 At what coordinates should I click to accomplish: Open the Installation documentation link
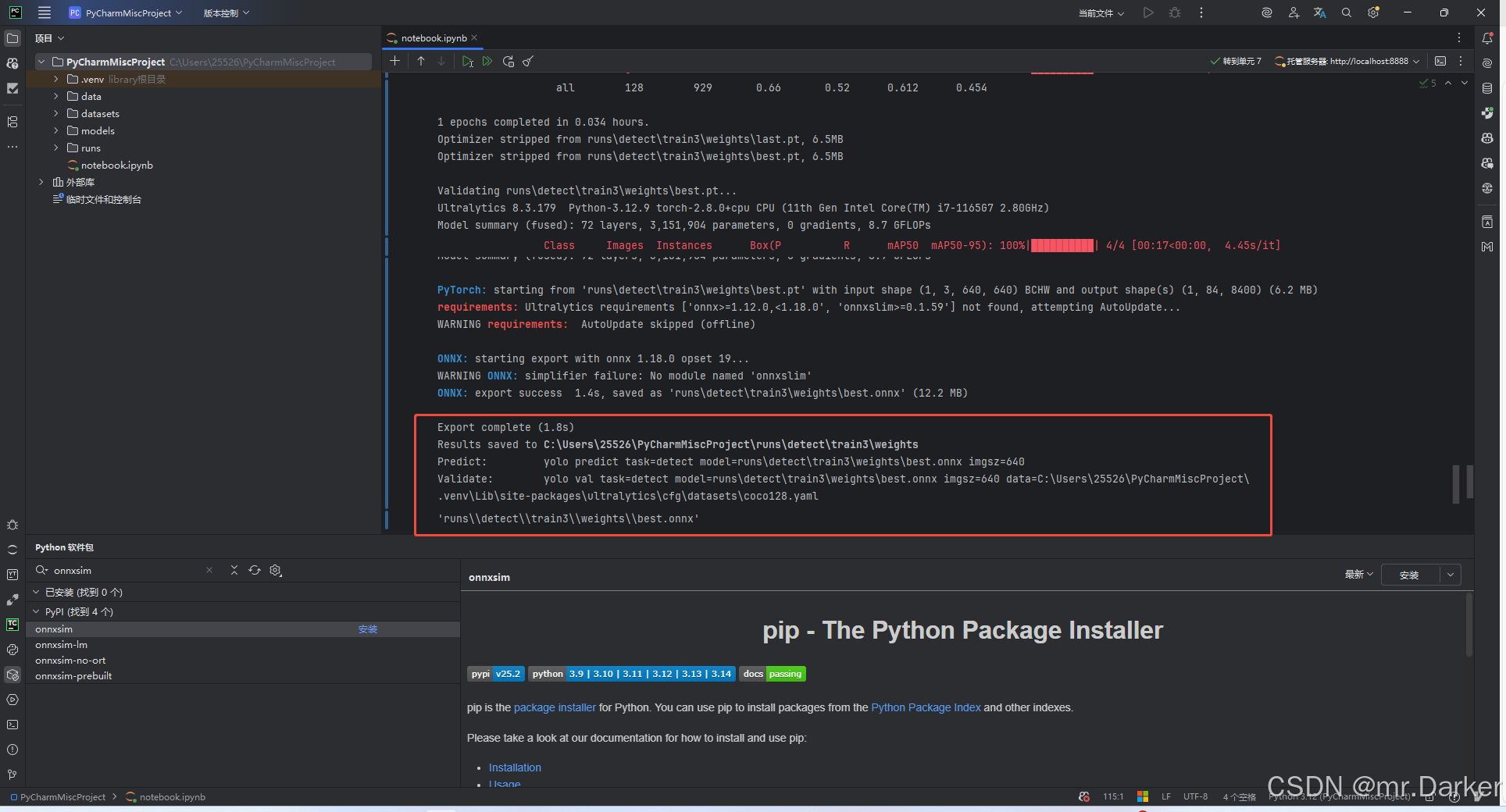tap(515, 767)
